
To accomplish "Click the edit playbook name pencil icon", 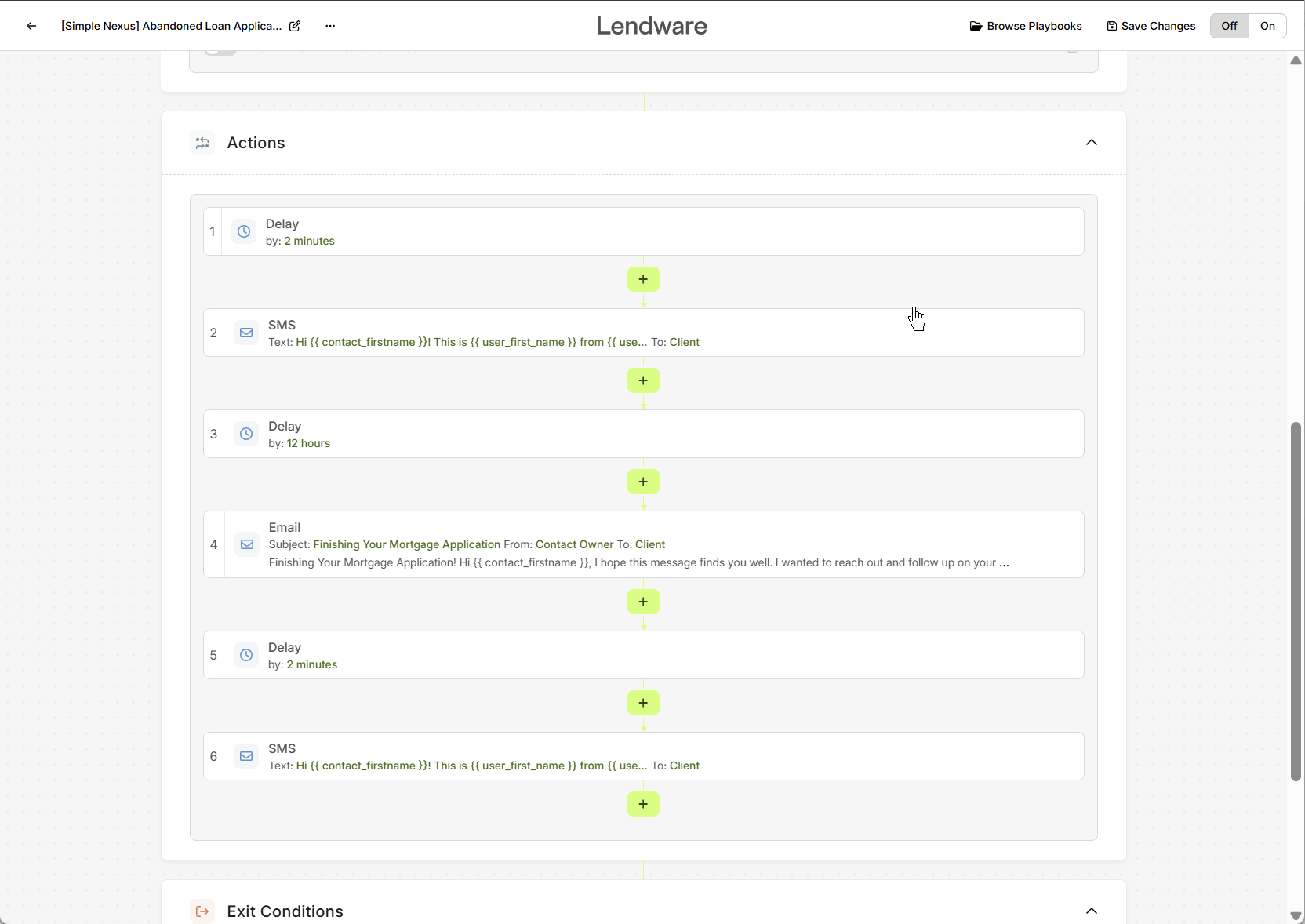I will (295, 26).
